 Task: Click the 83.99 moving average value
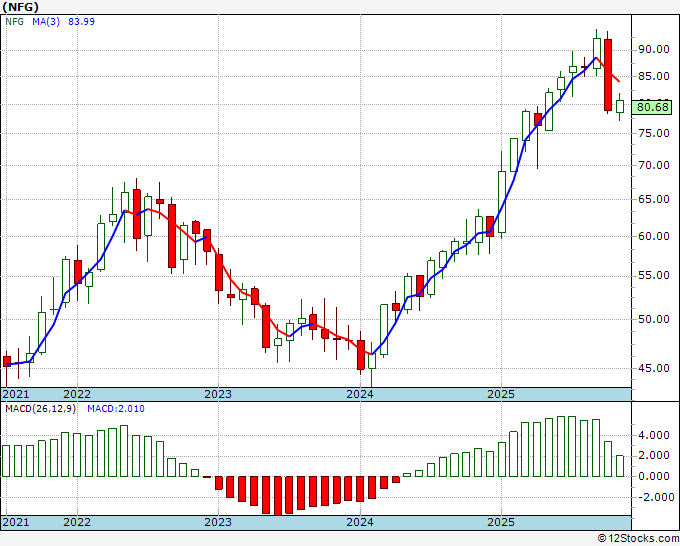(81, 22)
